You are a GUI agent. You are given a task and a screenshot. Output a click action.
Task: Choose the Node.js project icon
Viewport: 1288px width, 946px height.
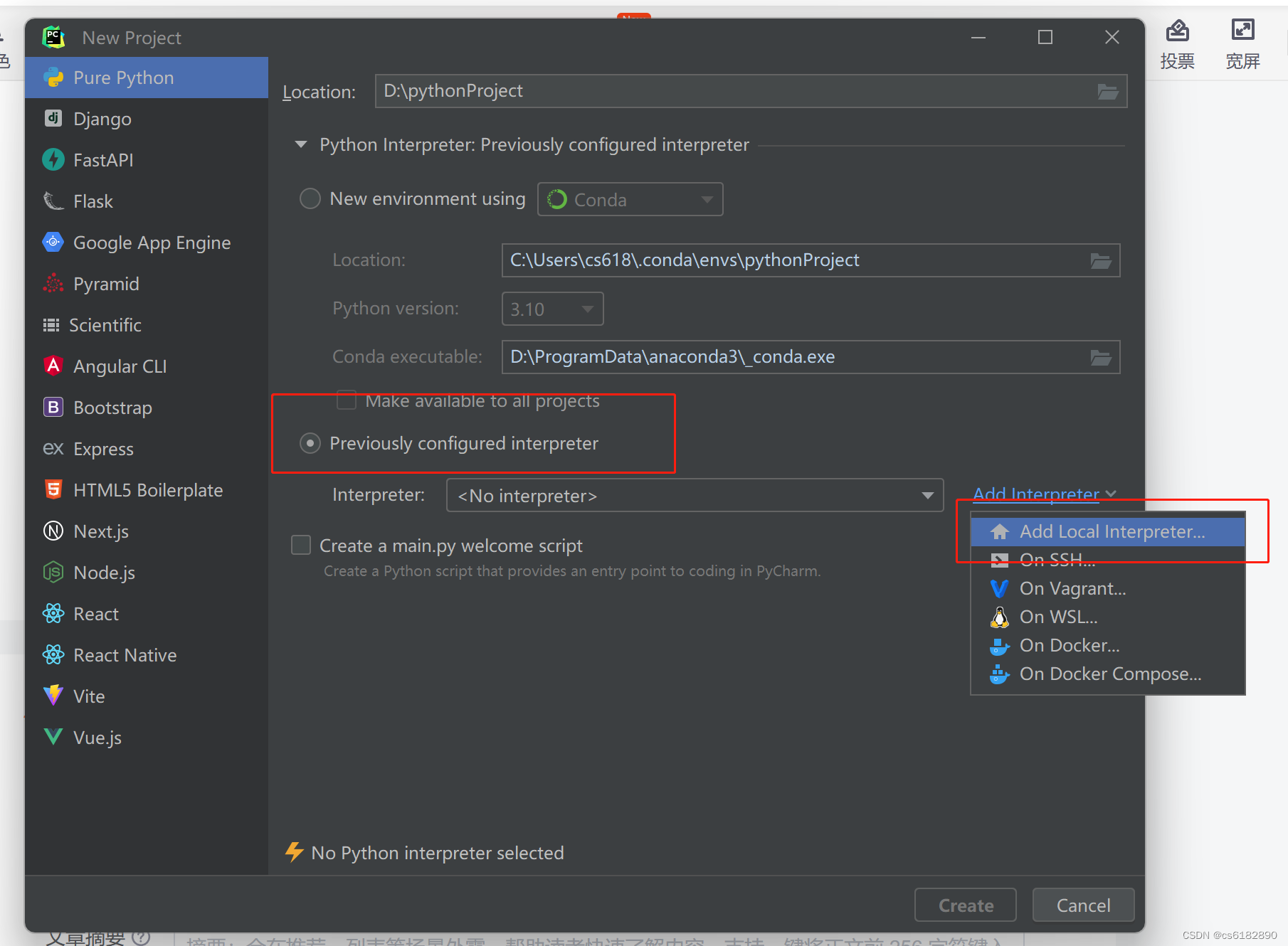53,572
